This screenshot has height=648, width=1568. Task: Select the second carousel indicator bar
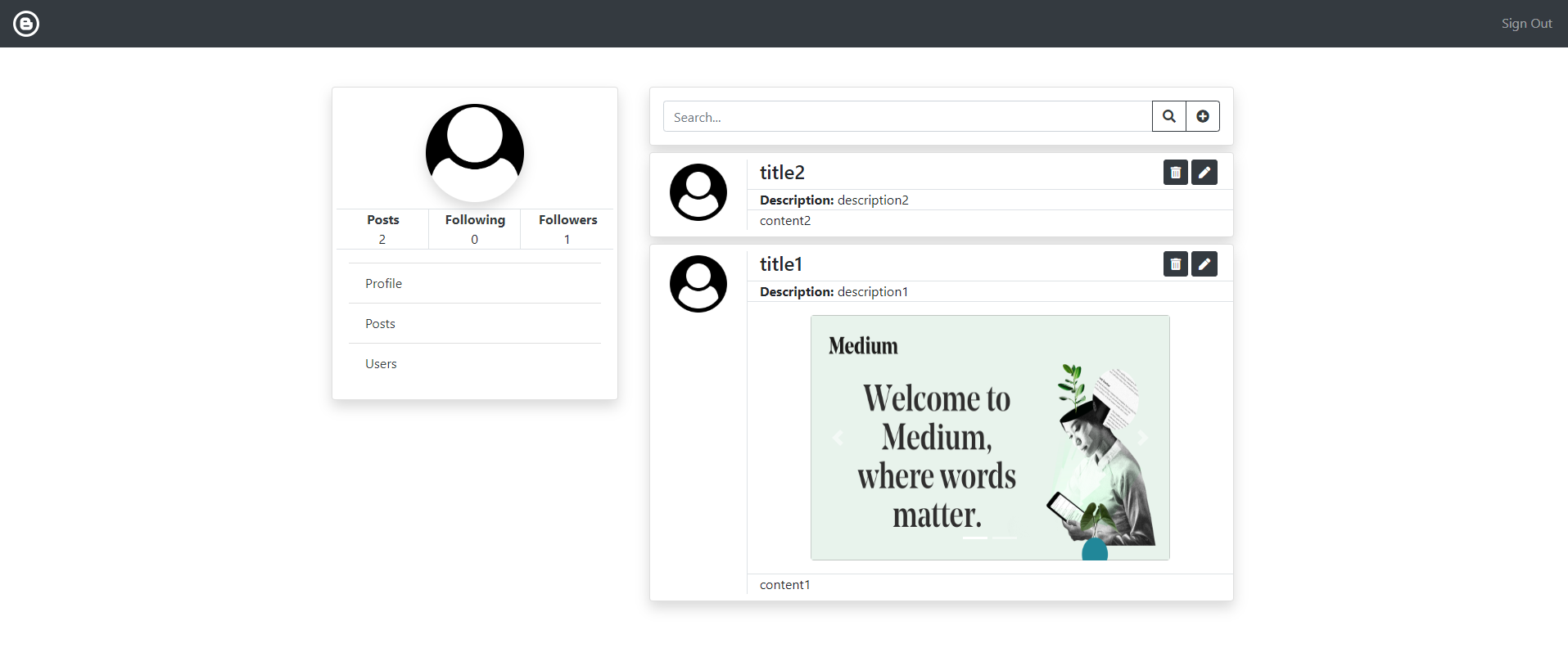(1005, 538)
